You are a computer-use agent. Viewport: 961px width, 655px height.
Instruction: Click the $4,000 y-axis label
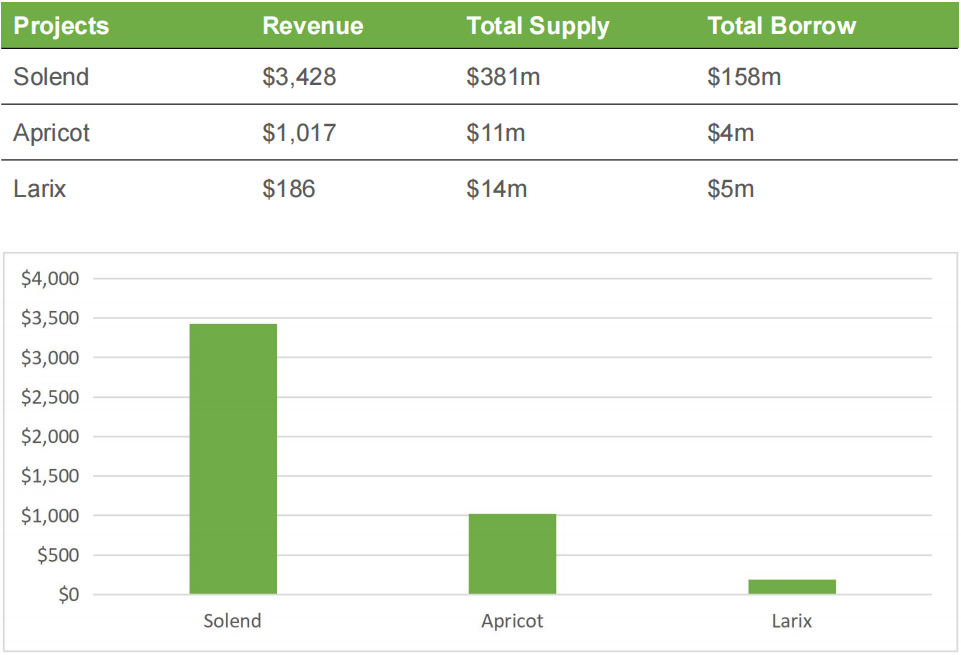tap(50, 279)
